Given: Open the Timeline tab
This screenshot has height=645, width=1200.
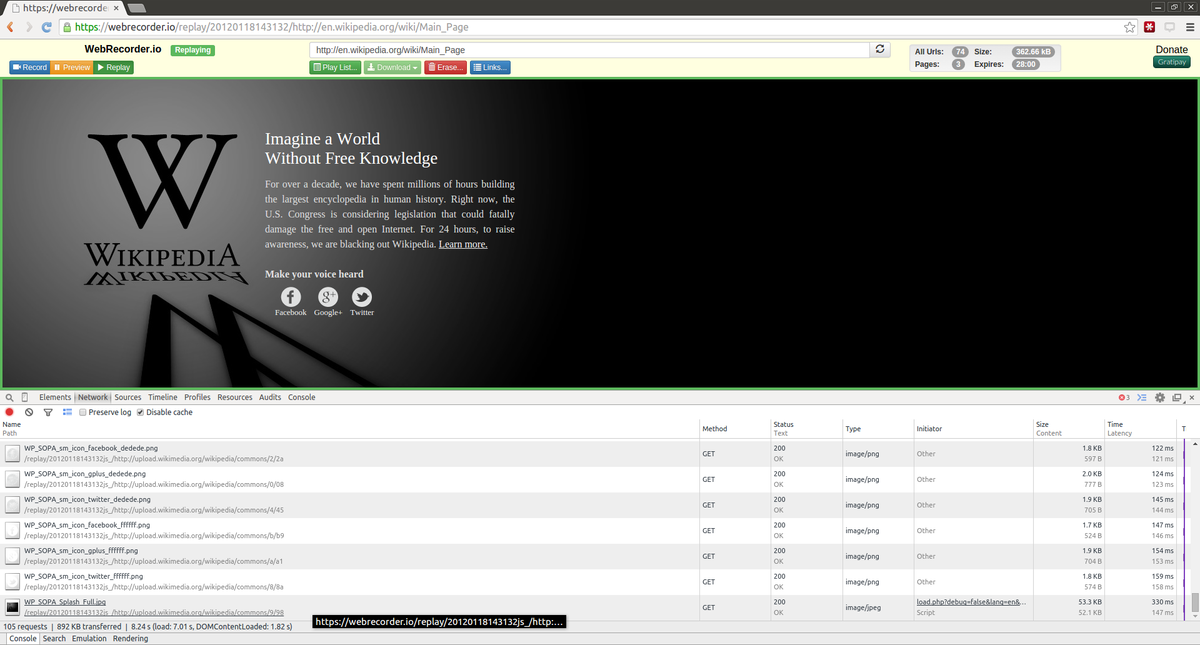Looking at the screenshot, I should [x=163, y=397].
